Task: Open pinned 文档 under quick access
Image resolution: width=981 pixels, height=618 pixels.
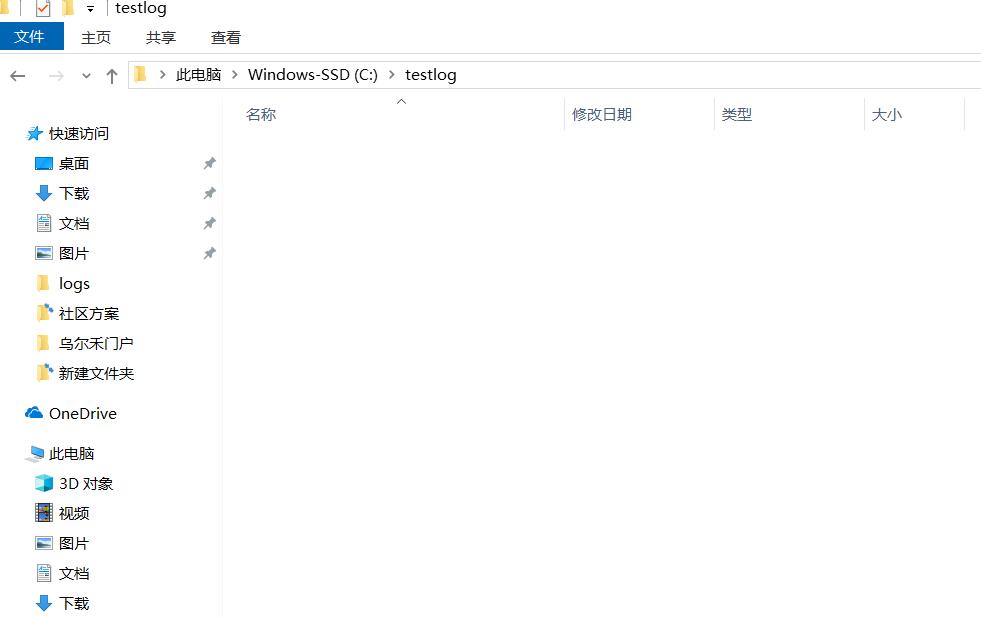Action: pos(74,223)
